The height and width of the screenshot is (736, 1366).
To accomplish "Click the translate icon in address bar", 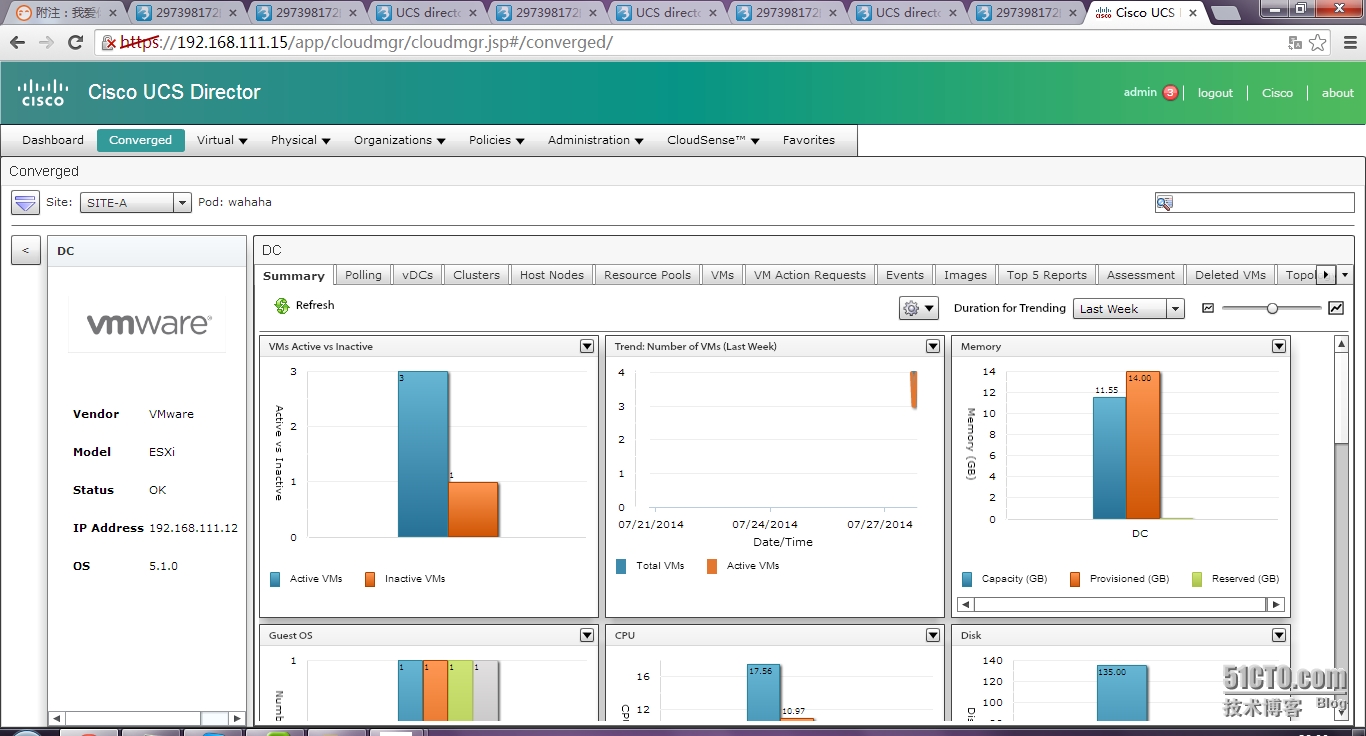I will pyautogui.click(x=1295, y=43).
